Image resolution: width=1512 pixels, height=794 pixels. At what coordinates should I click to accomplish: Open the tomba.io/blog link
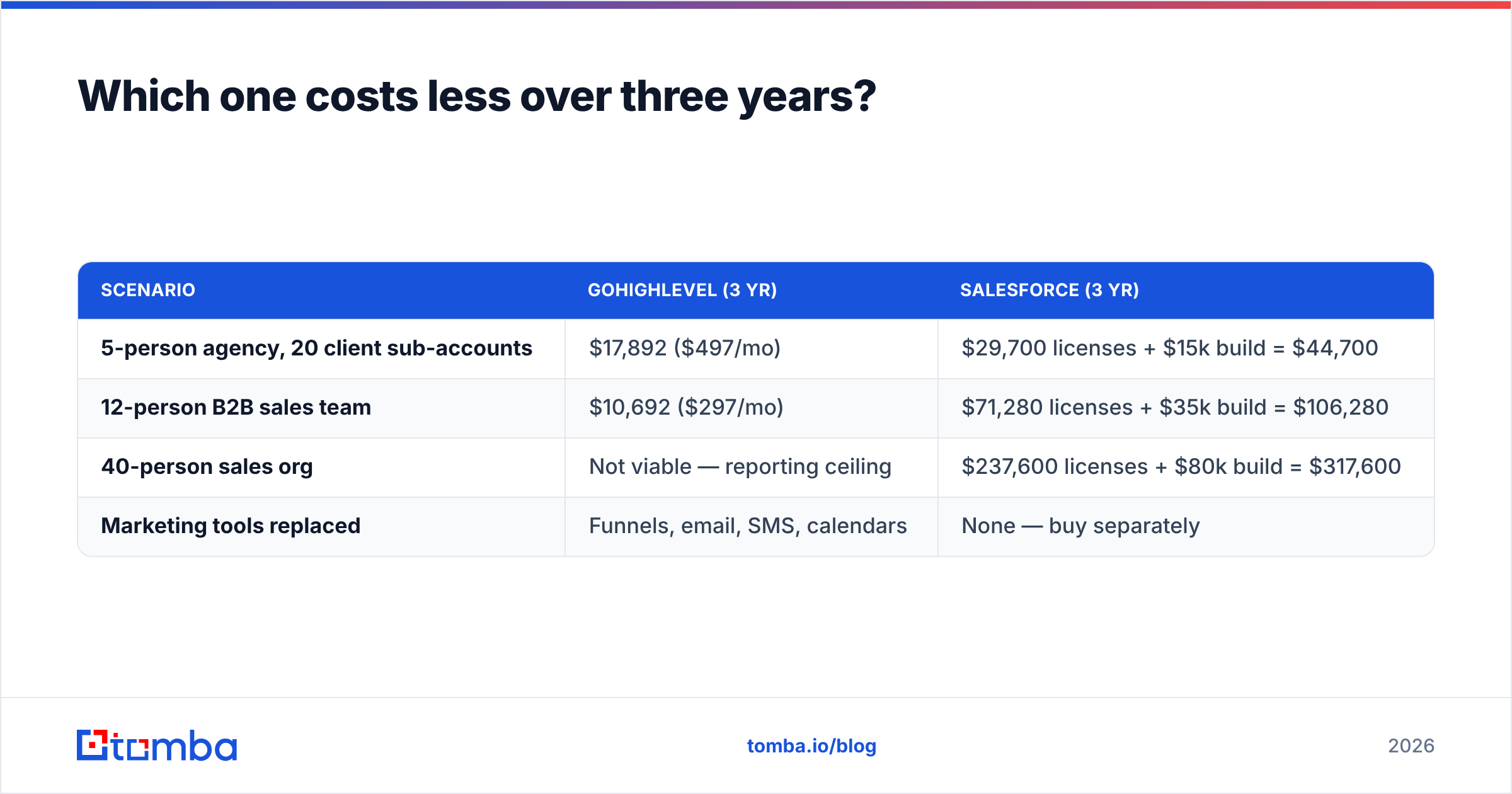pyautogui.click(x=811, y=746)
